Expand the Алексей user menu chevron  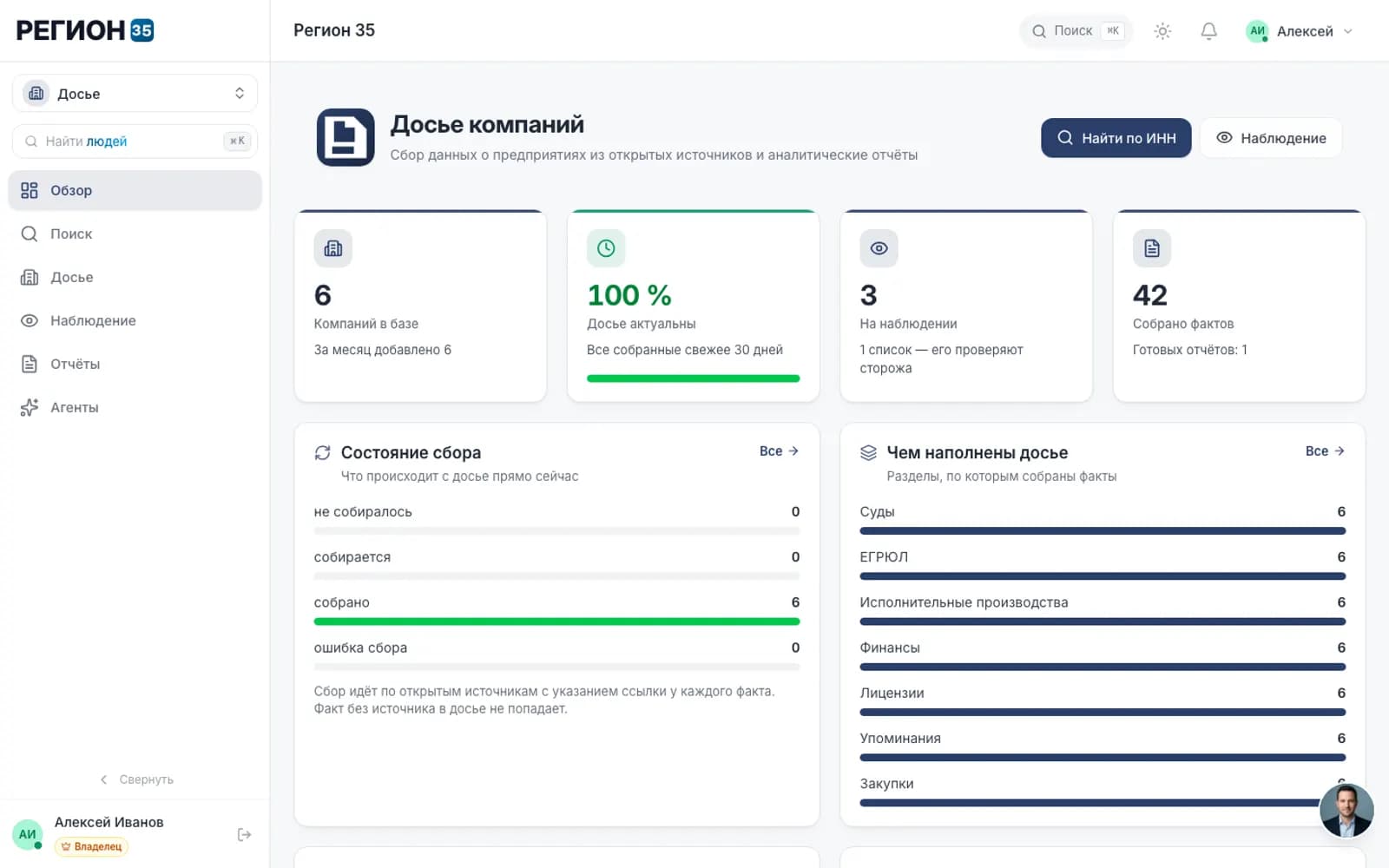click(1348, 31)
